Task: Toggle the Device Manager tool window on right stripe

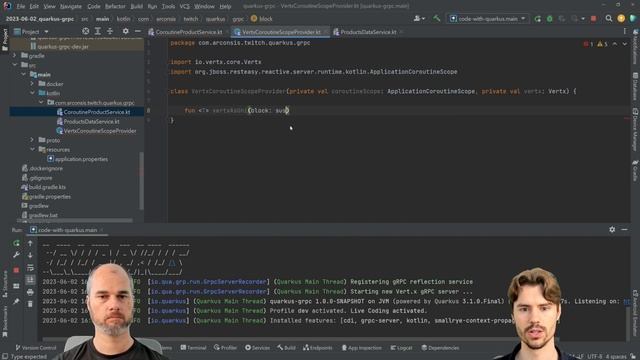Action: (635, 129)
